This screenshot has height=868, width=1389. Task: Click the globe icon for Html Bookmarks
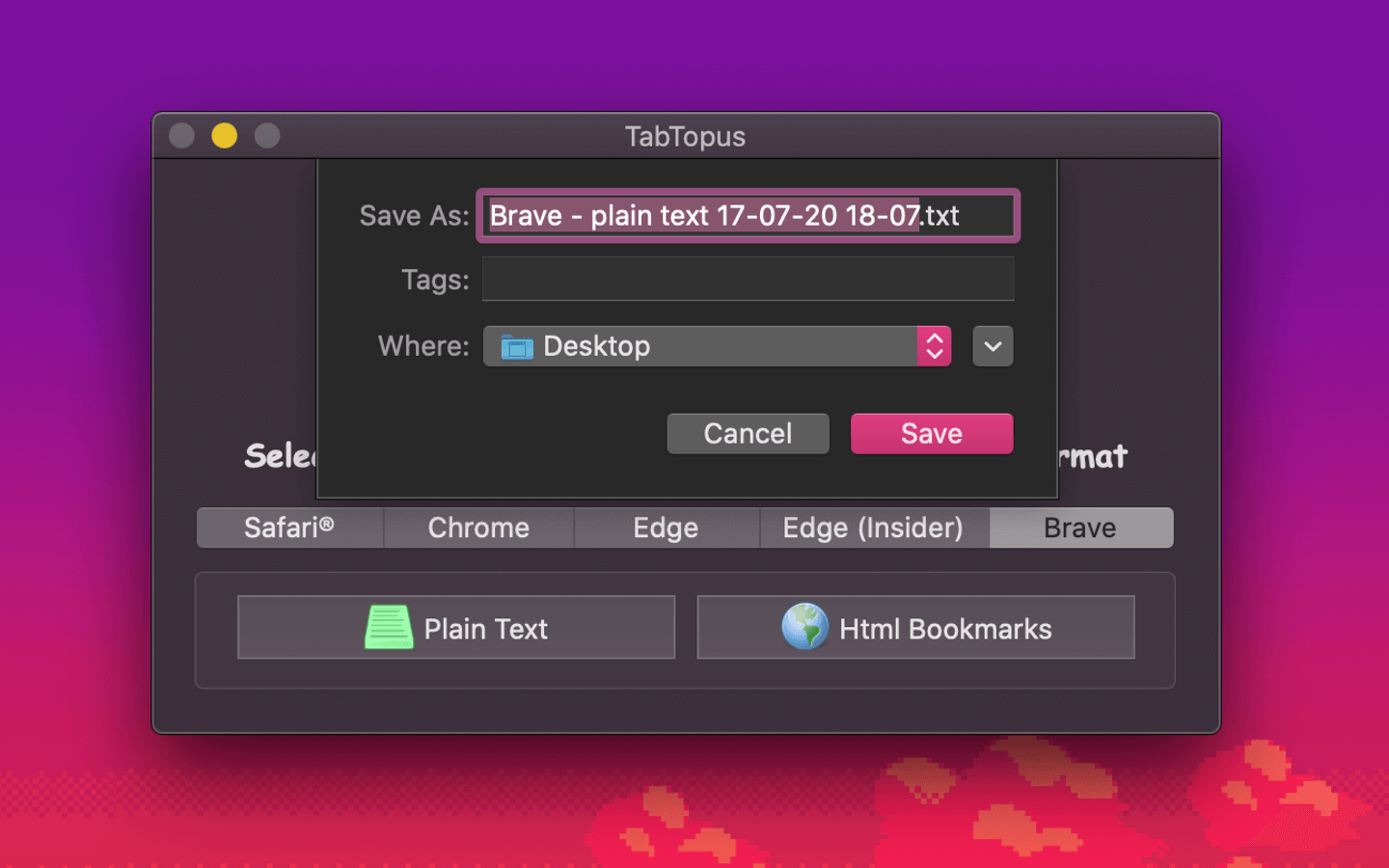[x=804, y=627]
